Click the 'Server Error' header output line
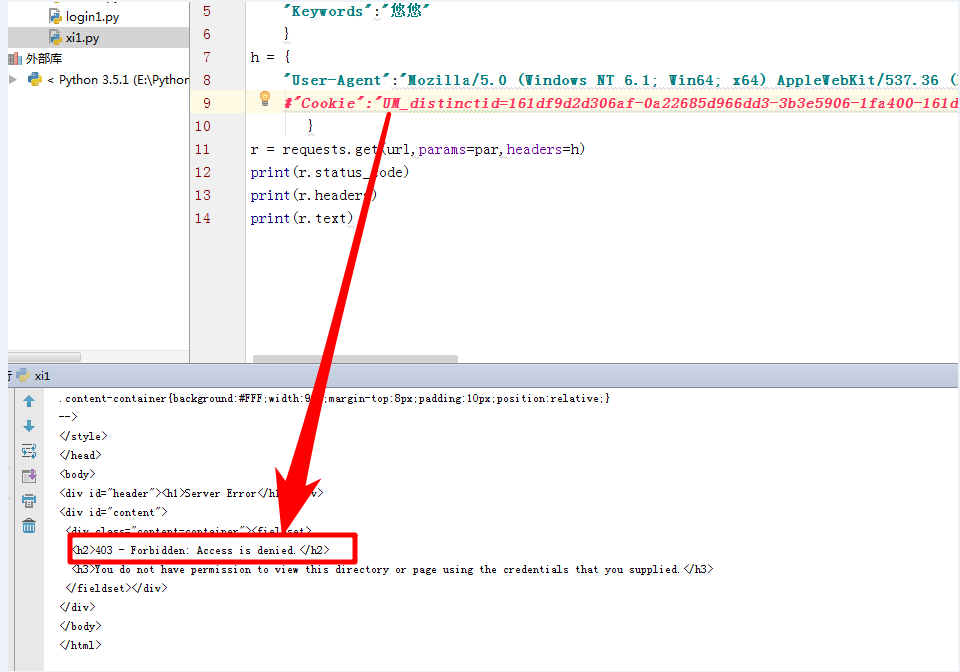The height and width of the screenshot is (672, 960). click(x=191, y=493)
